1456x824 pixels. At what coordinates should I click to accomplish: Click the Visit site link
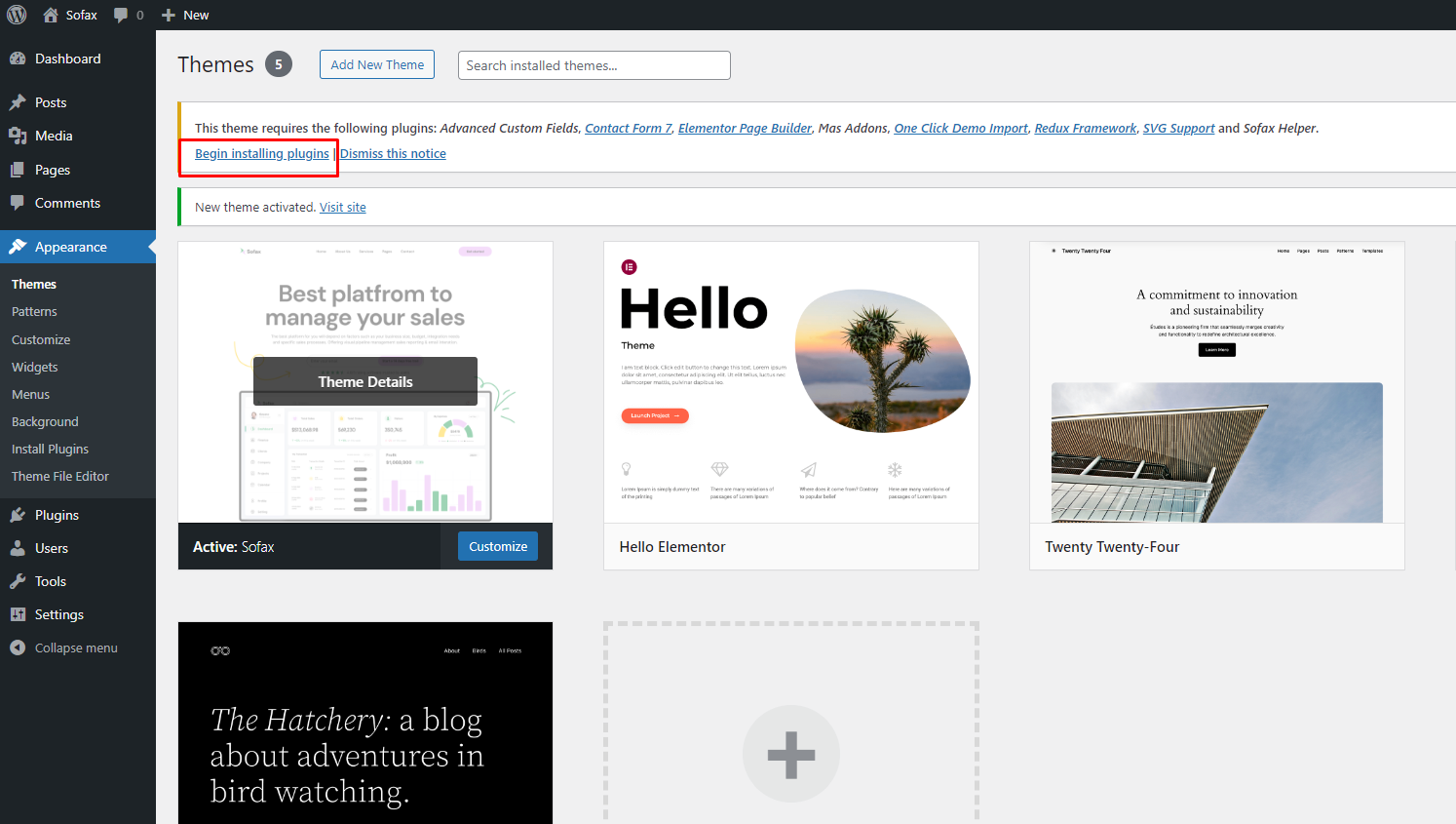(x=343, y=207)
